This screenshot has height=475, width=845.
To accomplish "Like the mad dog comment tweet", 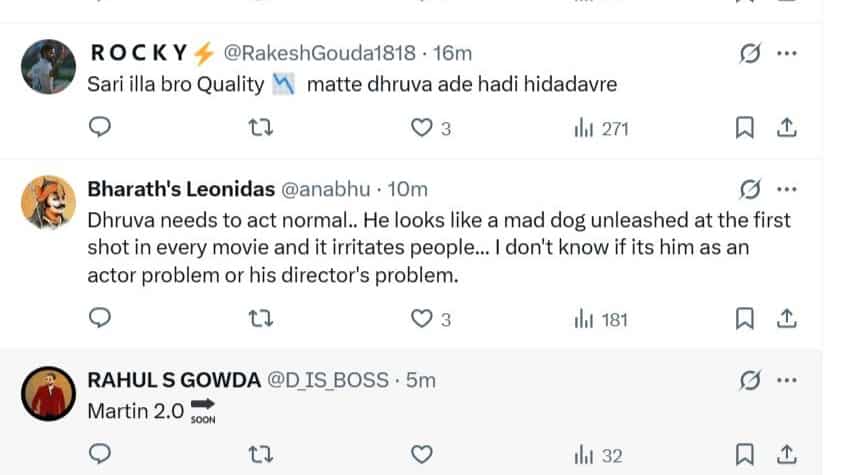I will pos(423,319).
